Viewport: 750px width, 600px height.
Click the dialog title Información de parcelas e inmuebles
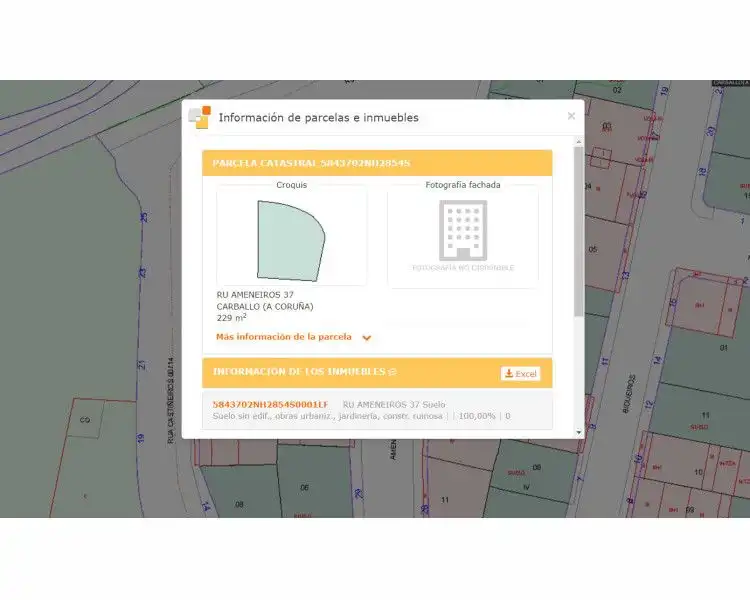319,118
